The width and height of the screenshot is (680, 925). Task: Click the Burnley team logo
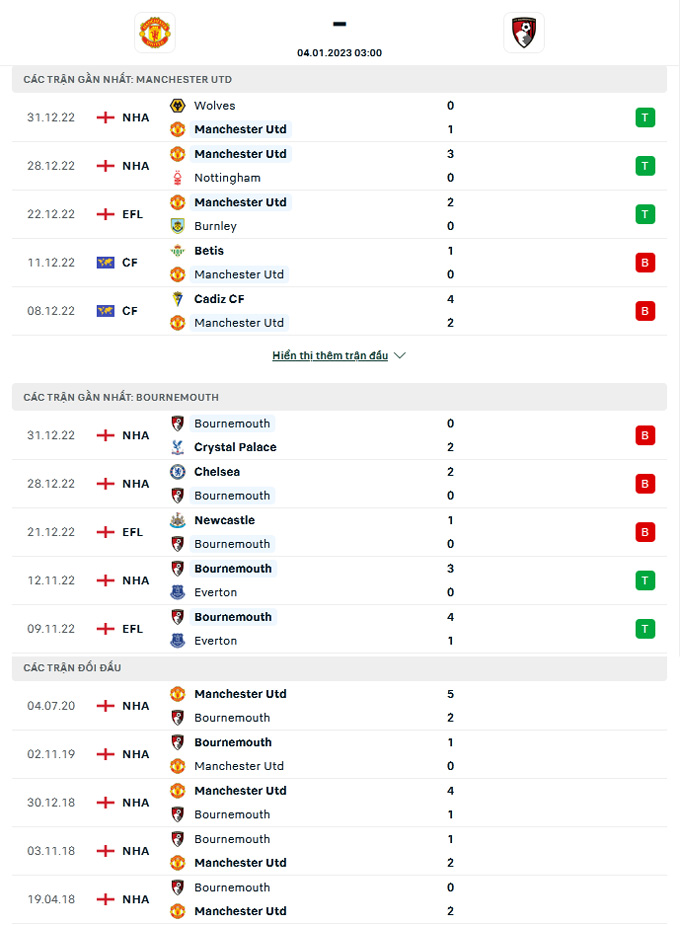point(177,226)
